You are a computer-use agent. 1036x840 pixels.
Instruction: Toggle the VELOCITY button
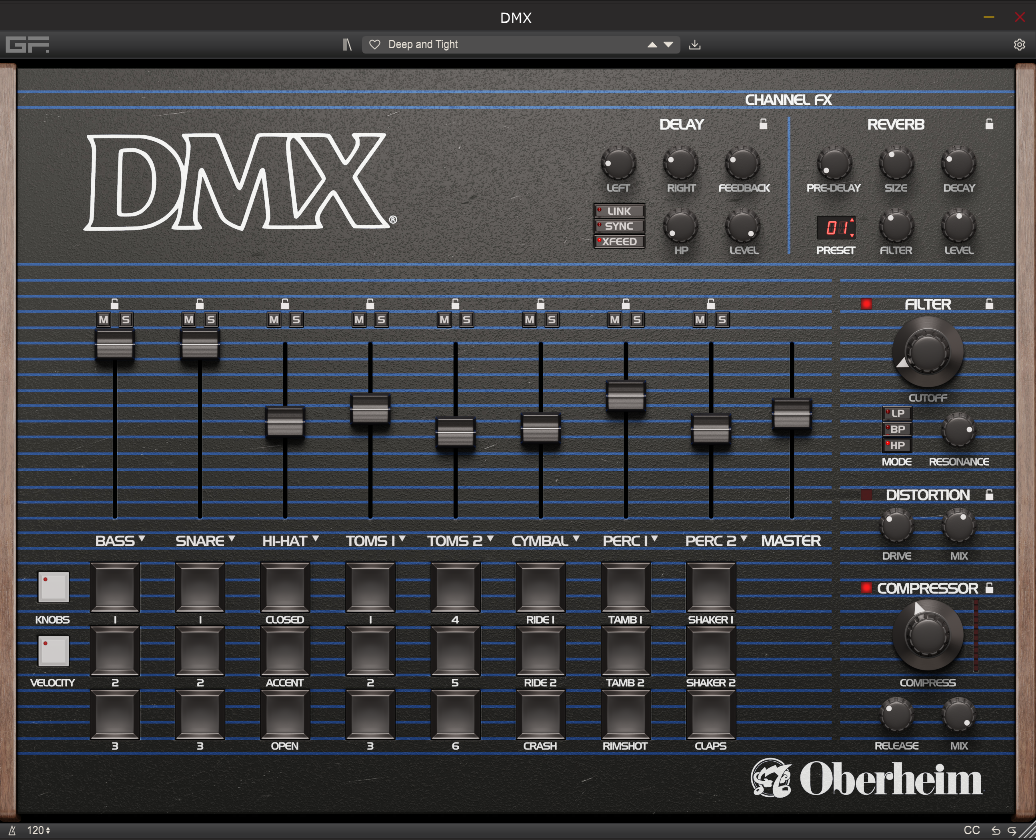coord(53,651)
